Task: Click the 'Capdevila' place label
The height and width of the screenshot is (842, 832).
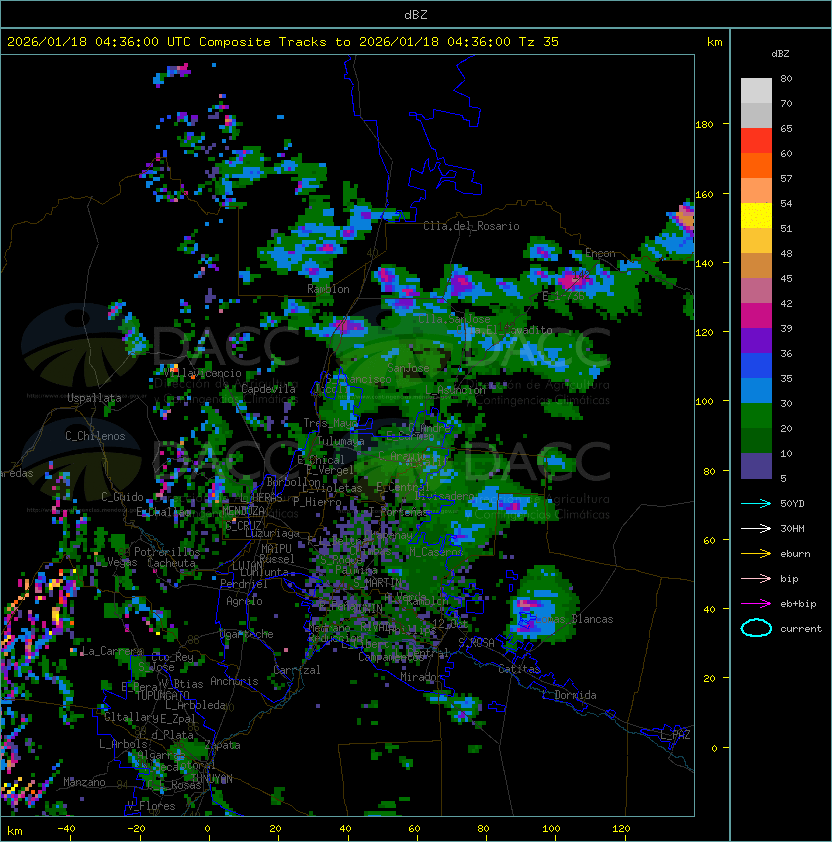Action: [x=268, y=389]
